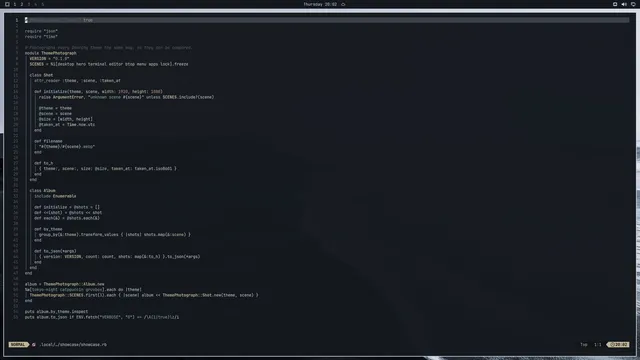Click the 'include Enumerable' line
Image resolution: width=640 pixels, height=360 pixels.
tap(55, 196)
